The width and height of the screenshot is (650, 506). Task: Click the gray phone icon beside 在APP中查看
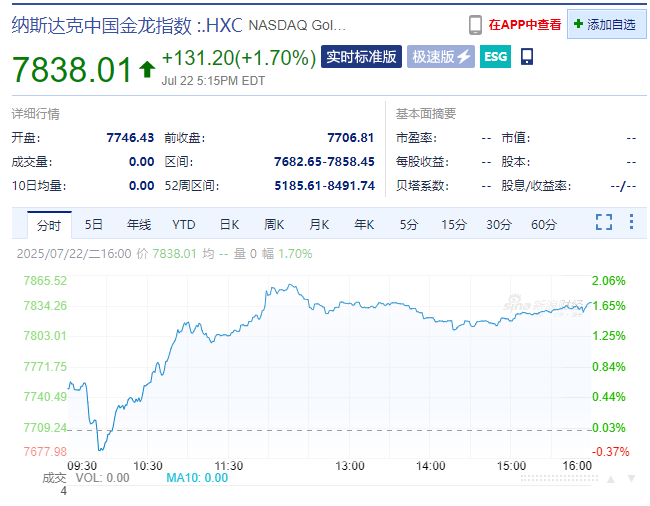pyautogui.click(x=476, y=24)
